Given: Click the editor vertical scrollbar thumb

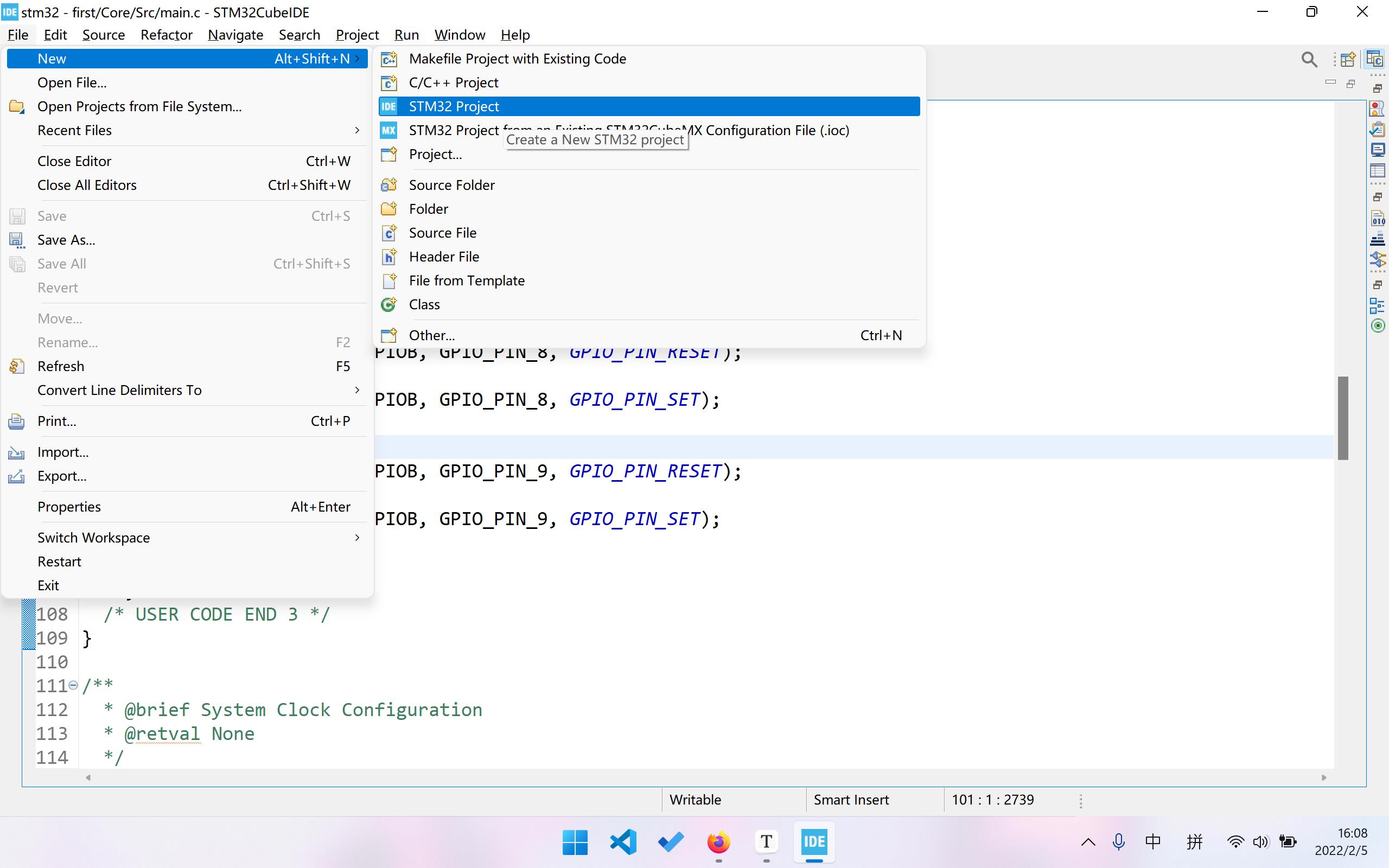Looking at the screenshot, I should click(x=1342, y=418).
